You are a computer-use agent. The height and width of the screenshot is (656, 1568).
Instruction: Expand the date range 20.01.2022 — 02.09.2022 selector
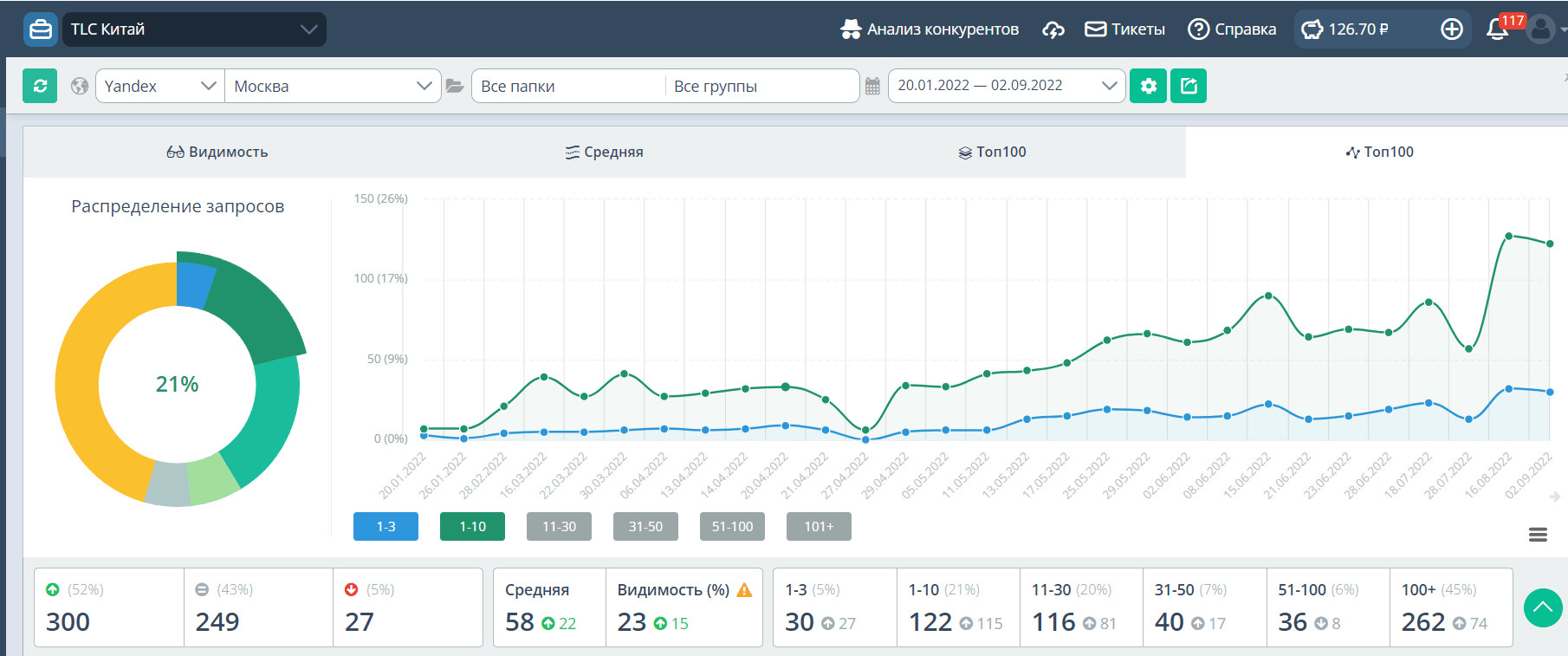click(x=1007, y=86)
